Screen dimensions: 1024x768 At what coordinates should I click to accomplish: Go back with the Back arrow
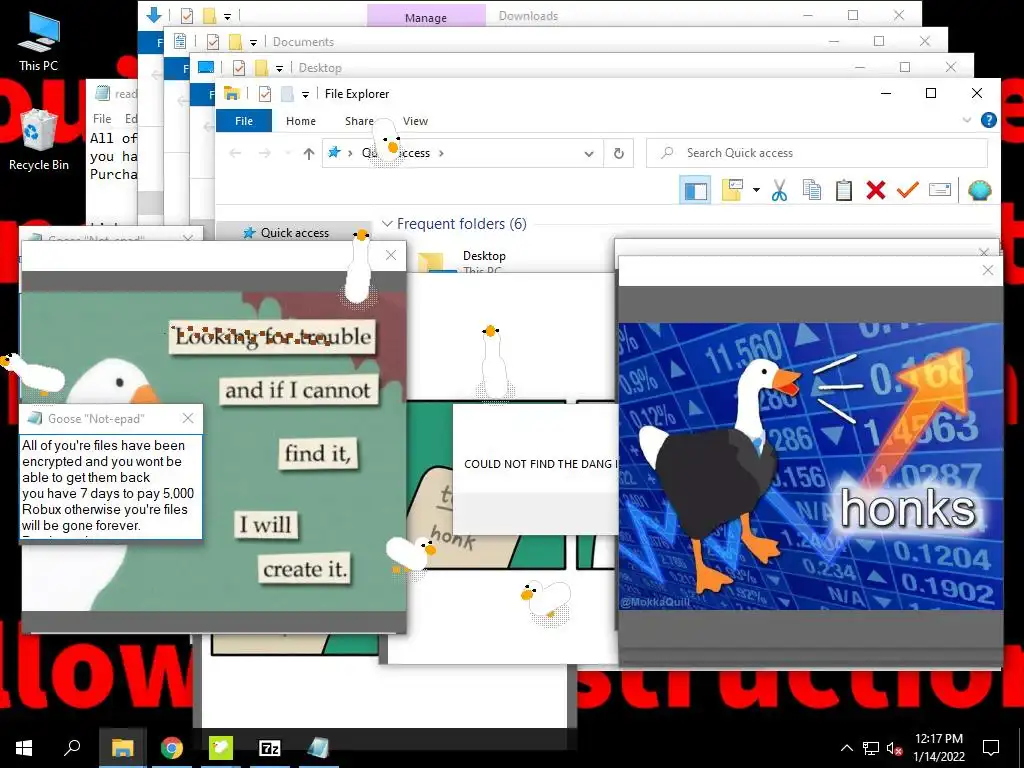click(x=235, y=153)
